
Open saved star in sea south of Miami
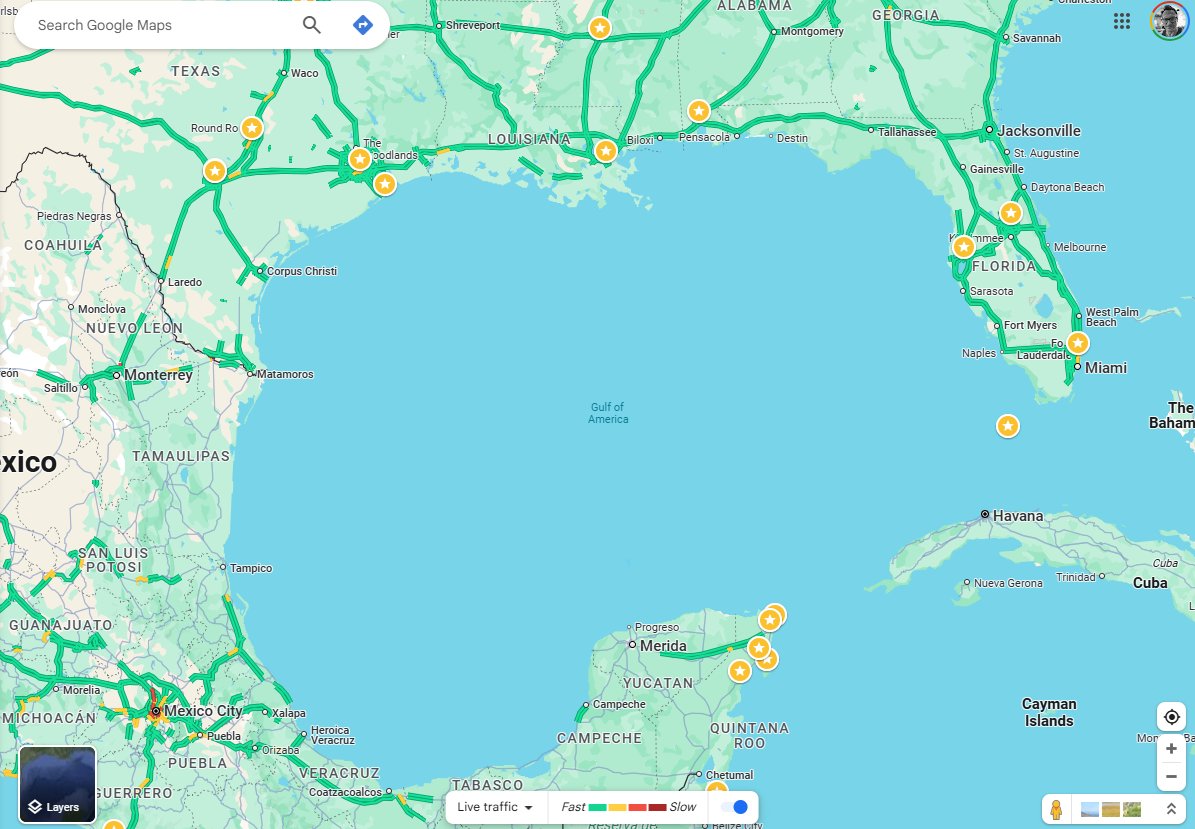point(1008,426)
